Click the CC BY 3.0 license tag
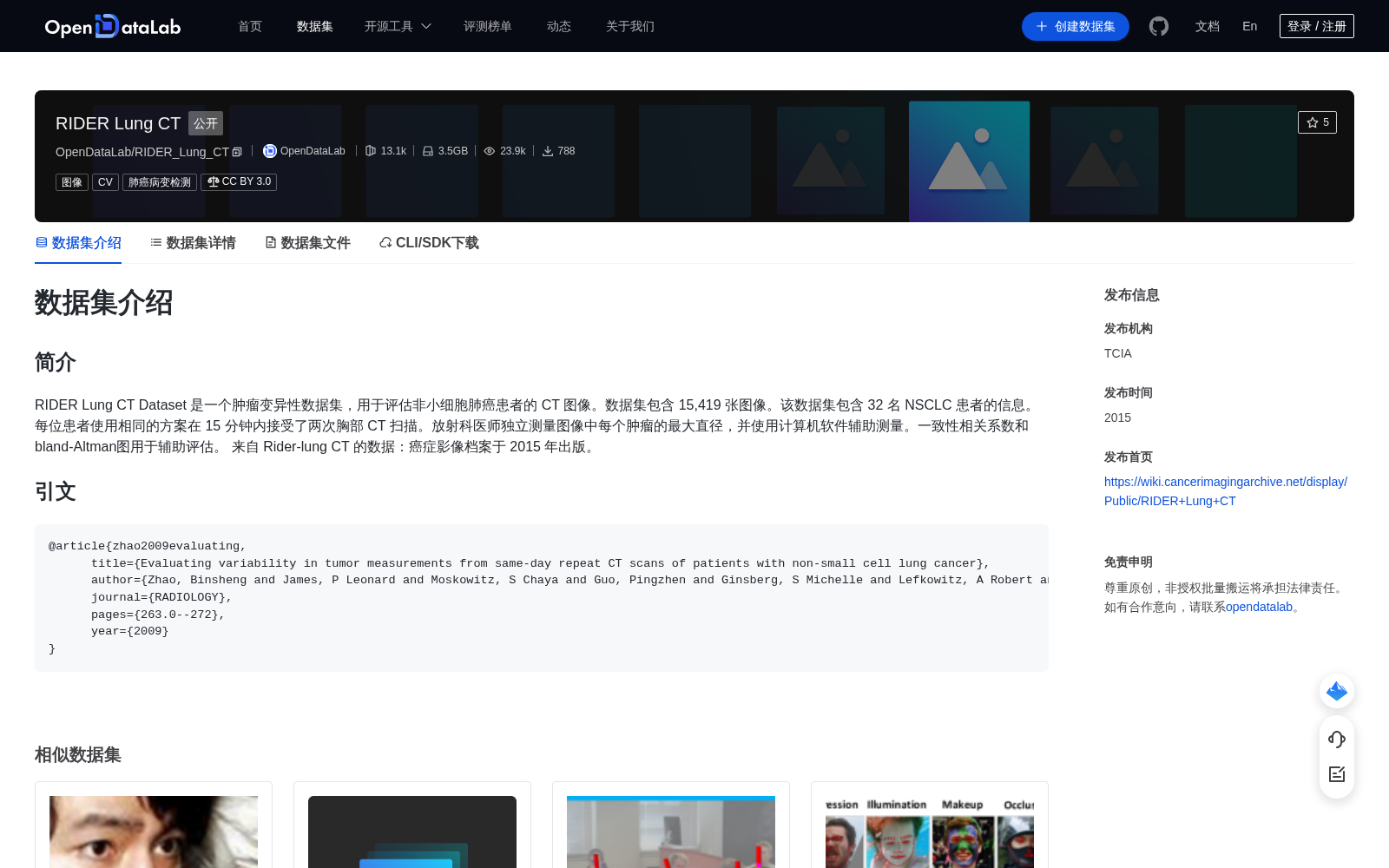 [239, 182]
